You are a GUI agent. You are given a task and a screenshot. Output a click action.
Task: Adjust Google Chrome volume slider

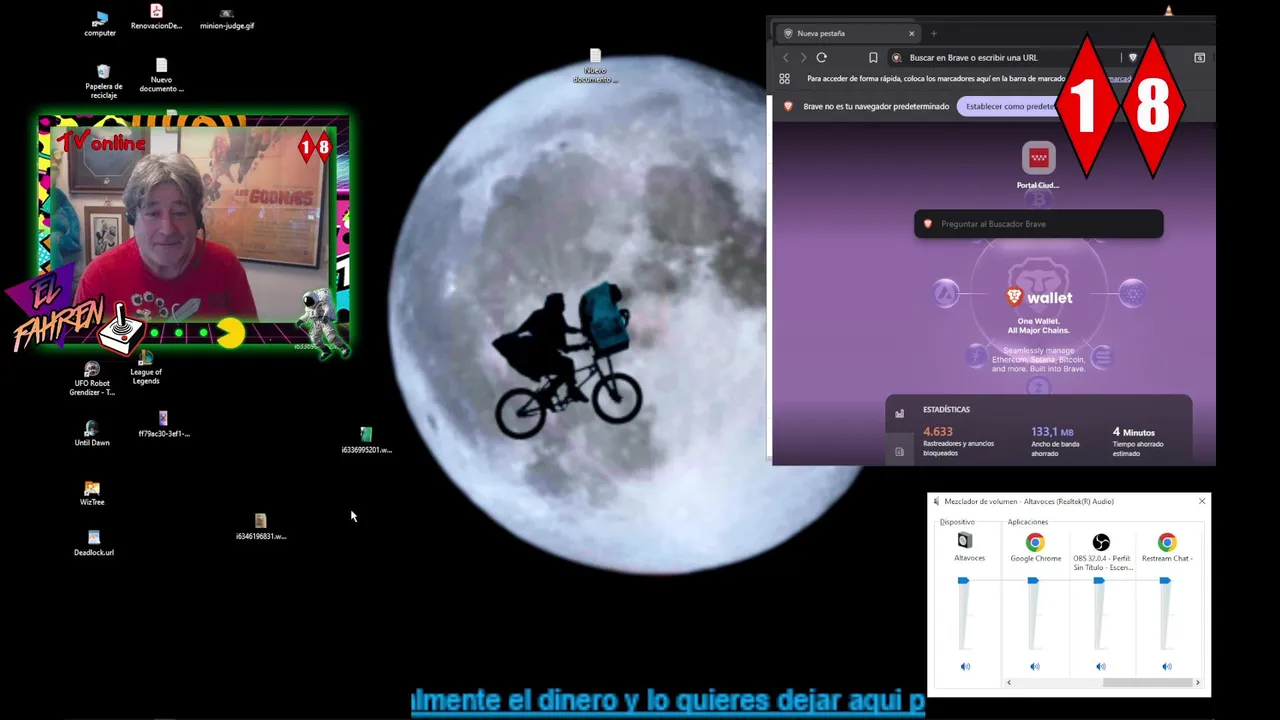(x=1033, y=580)
